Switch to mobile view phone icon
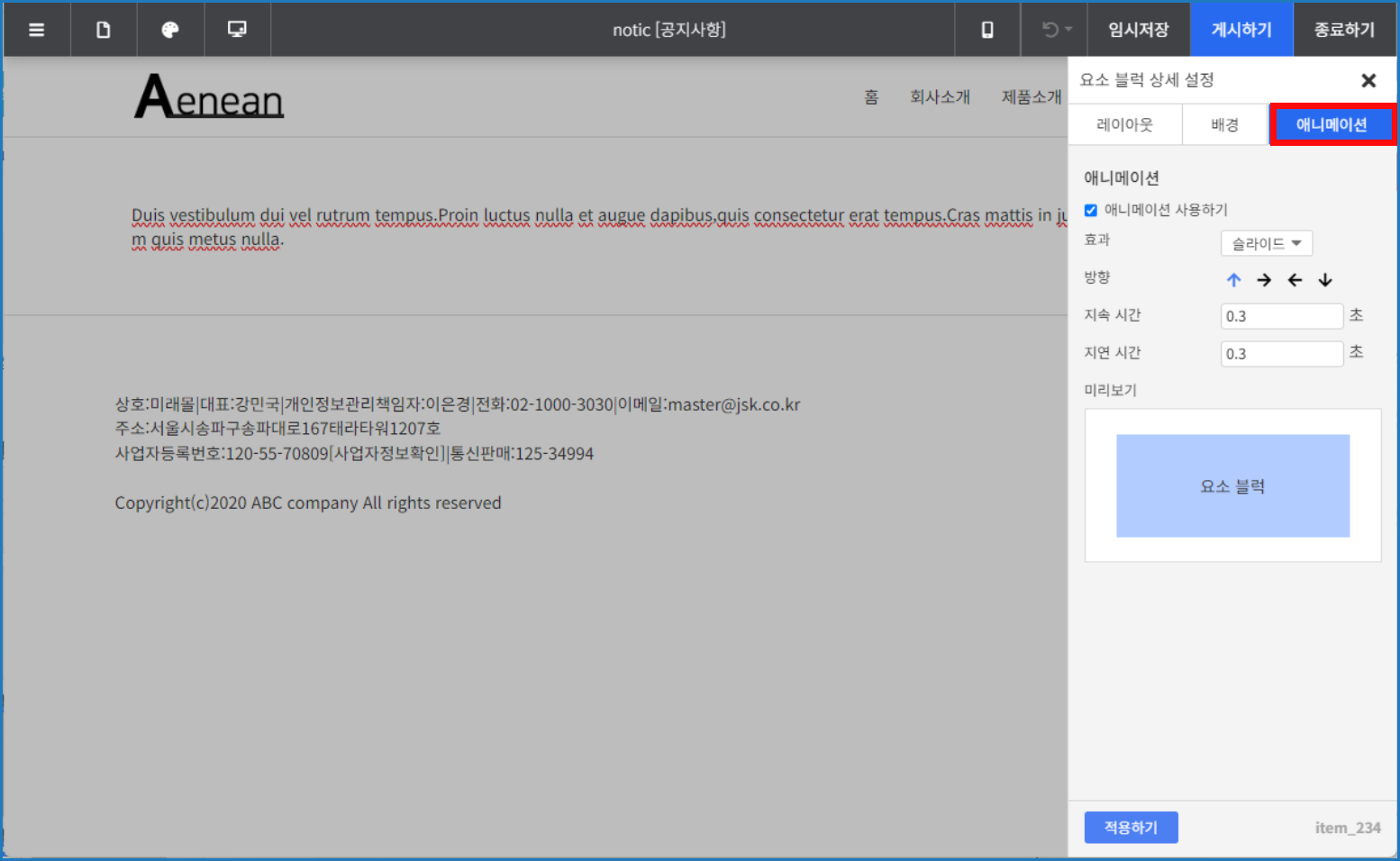The height and width of the screenshot is (861, 1400). point(987,30)
